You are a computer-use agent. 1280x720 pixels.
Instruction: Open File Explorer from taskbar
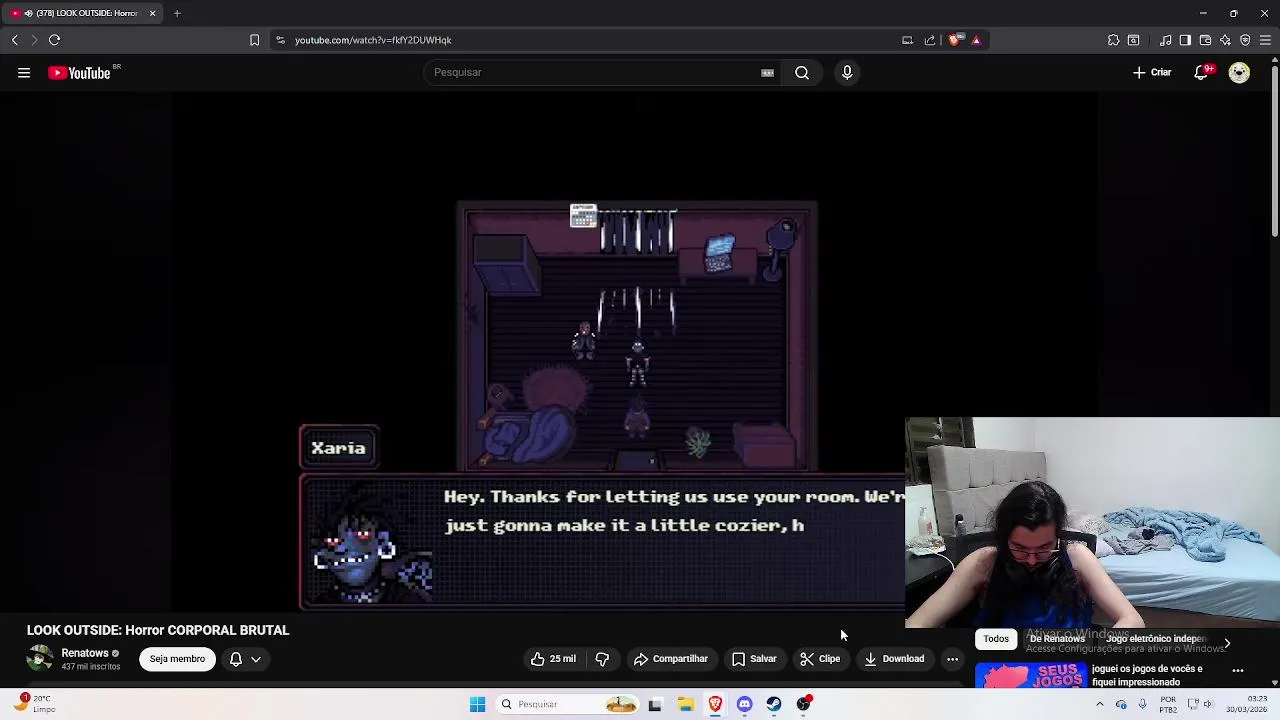point(685,704)
